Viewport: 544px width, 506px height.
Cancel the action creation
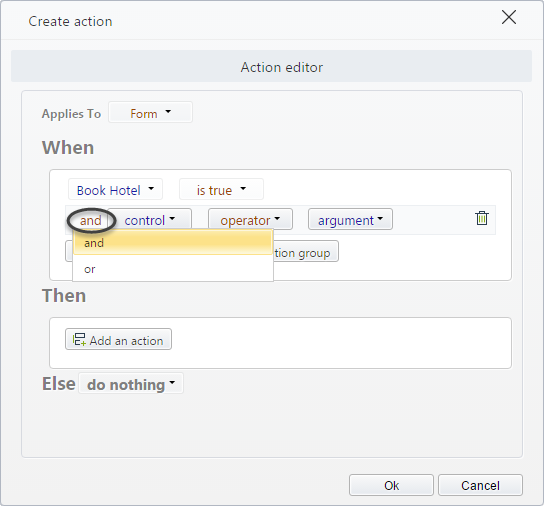pyautogui.click(x=480, y=485)
